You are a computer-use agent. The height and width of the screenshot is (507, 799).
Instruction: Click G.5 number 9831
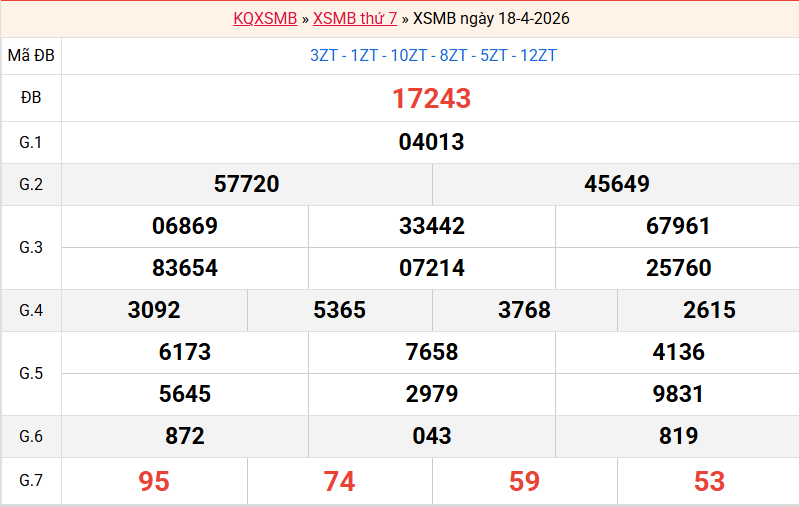pos(678,394)
